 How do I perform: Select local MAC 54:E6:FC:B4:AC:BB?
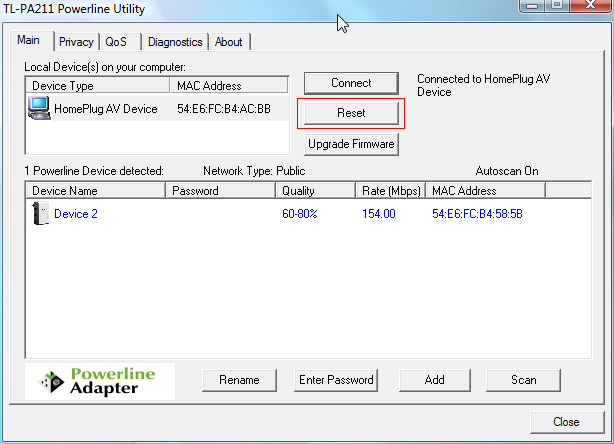224,109
